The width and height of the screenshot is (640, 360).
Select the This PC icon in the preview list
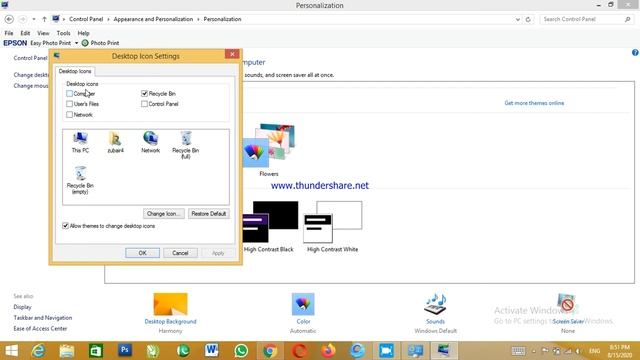80,142
